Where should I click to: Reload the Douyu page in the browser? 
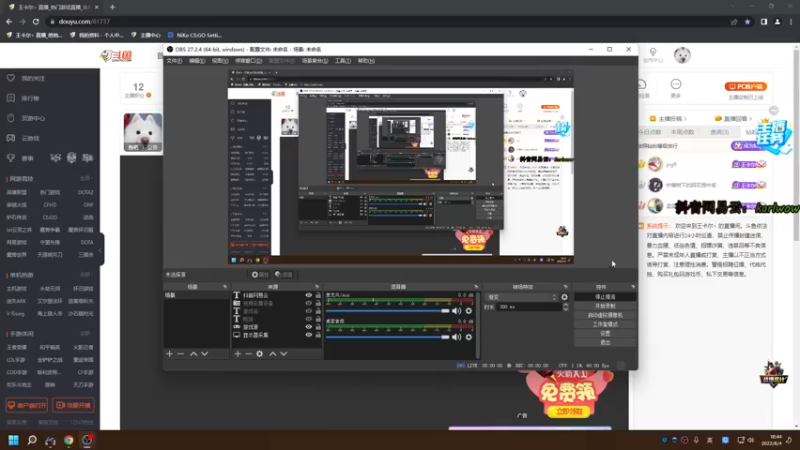[x=36, y=21]
